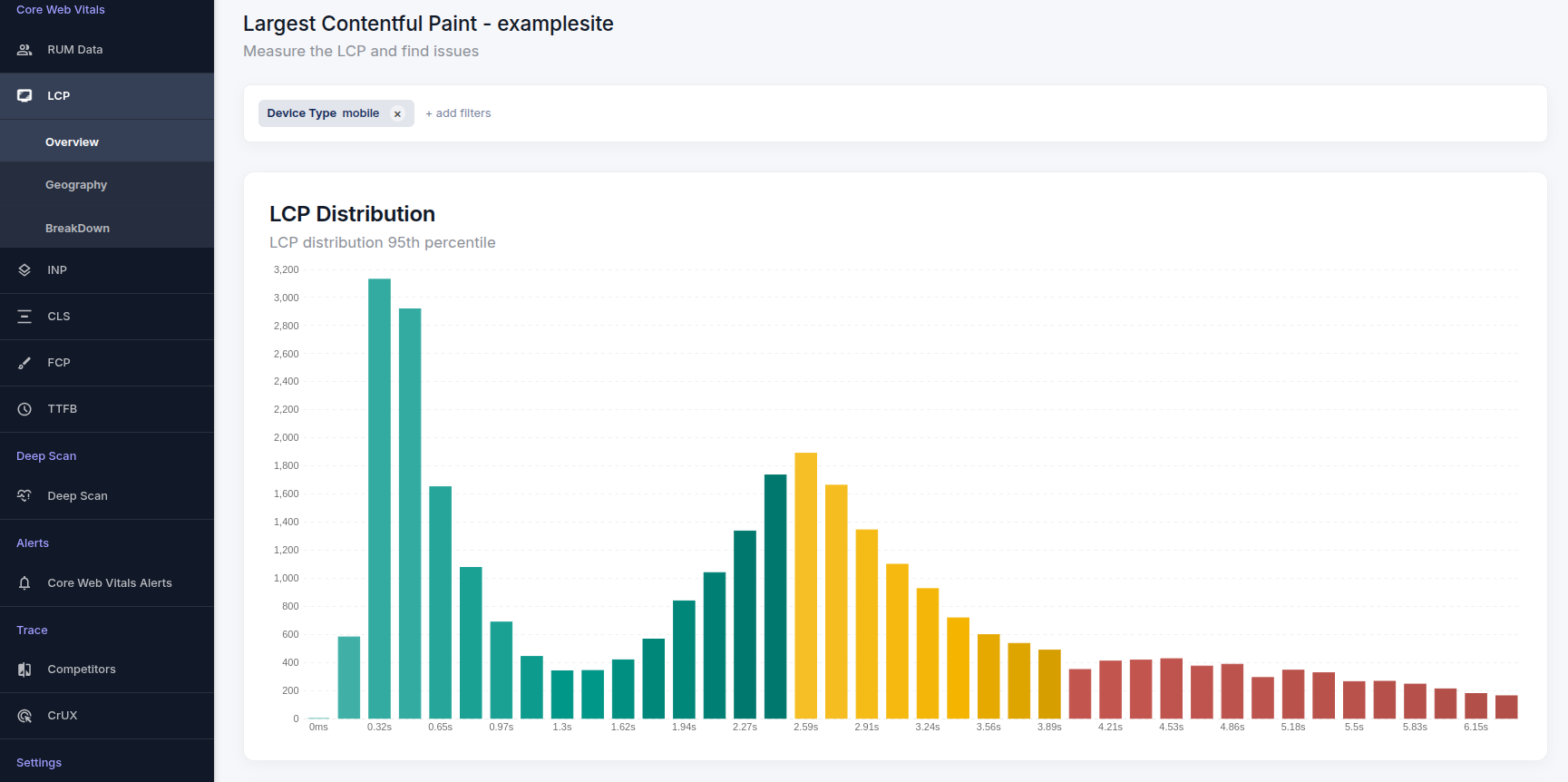Screen dimensions: 1568x782
Task: Click the tallest teal bar at 0.32s
Action: (379, 499)
